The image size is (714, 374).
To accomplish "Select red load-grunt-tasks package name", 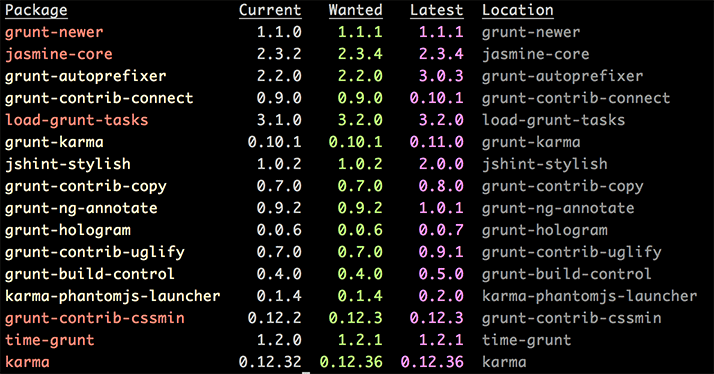I will [x=76, y=120].
